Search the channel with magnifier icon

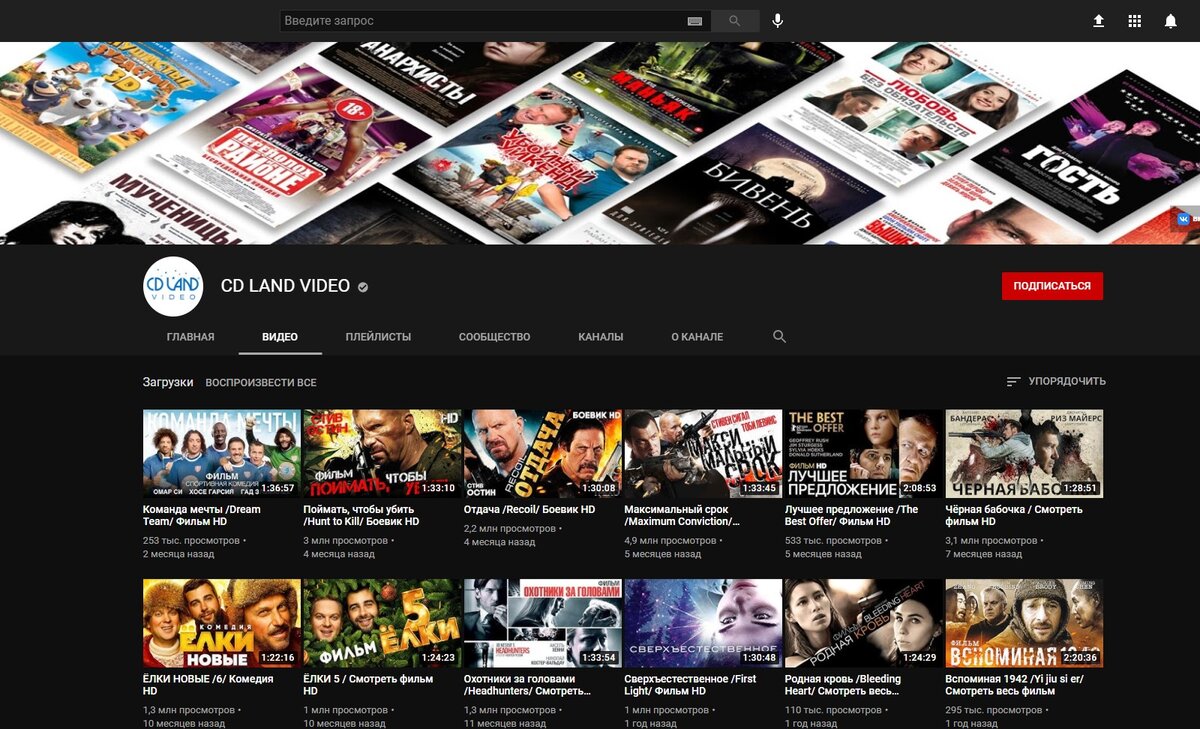tap(780, 337)
